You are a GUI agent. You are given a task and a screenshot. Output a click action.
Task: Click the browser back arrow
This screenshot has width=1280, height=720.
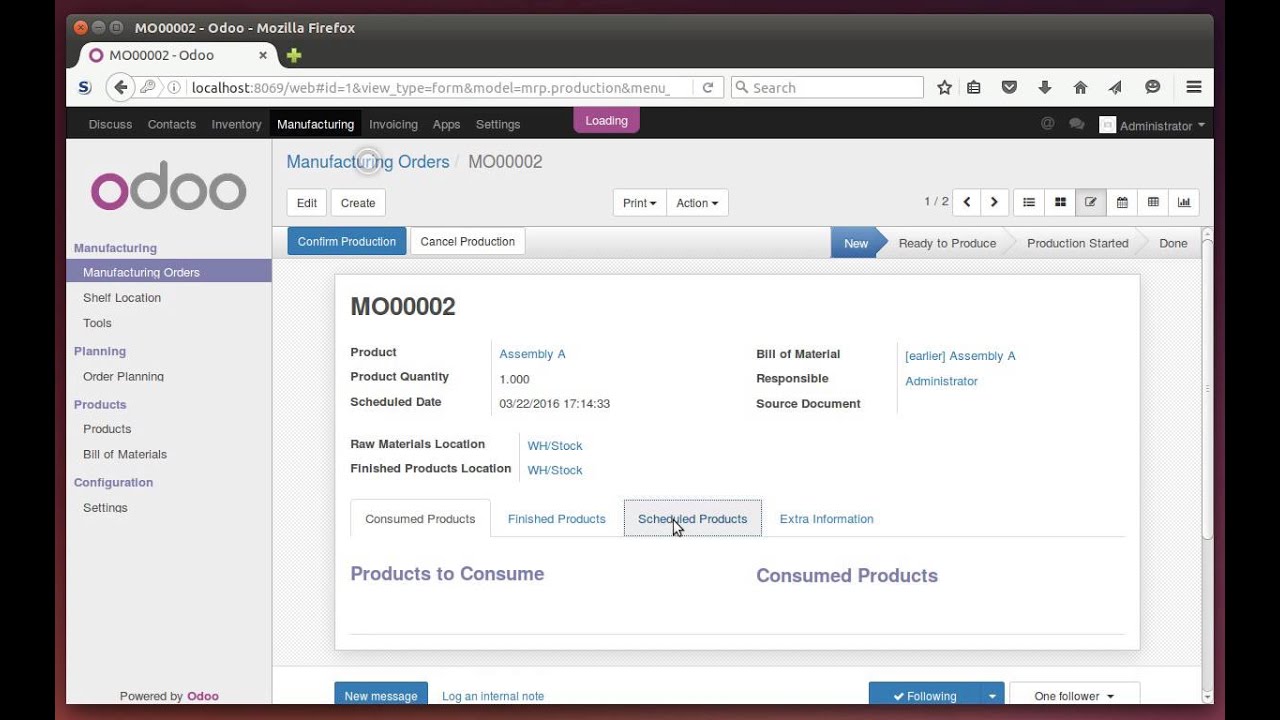click(121, 87)
